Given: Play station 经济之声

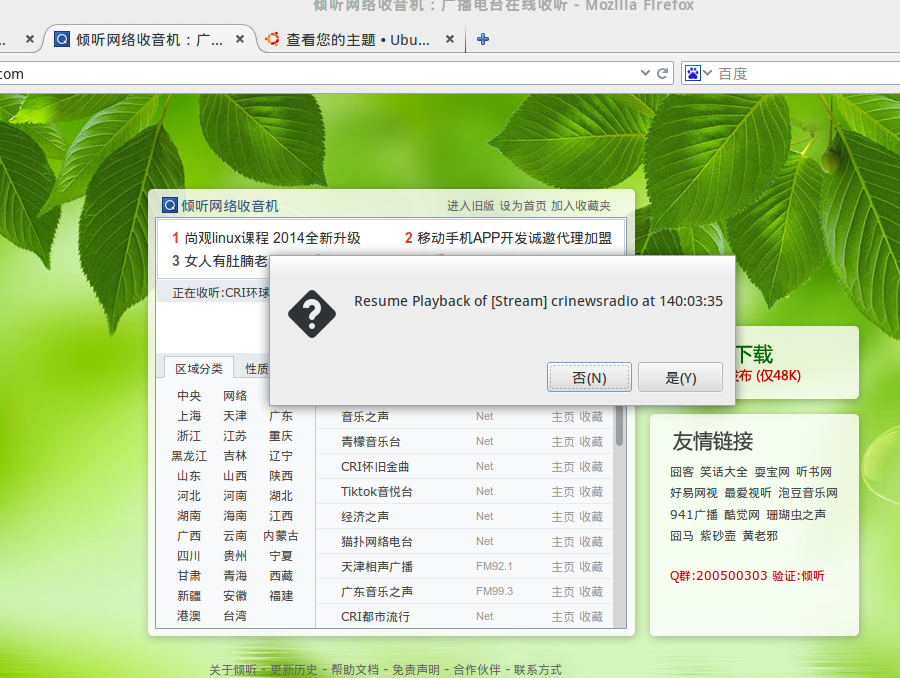Looking at the screenshot, I should [x=364, y=517].
